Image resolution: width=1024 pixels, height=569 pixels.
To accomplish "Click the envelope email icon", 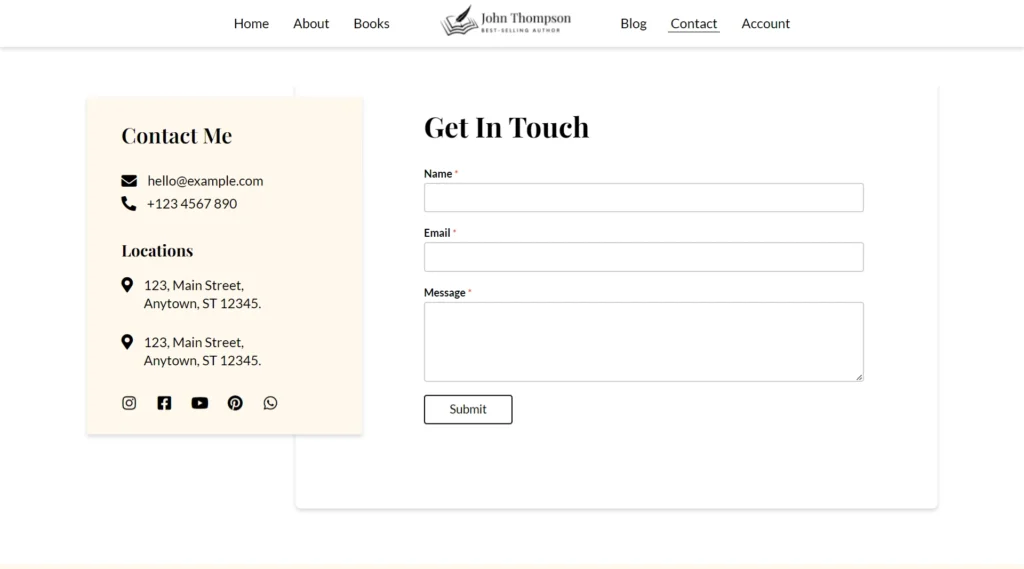I will (129, 181).
